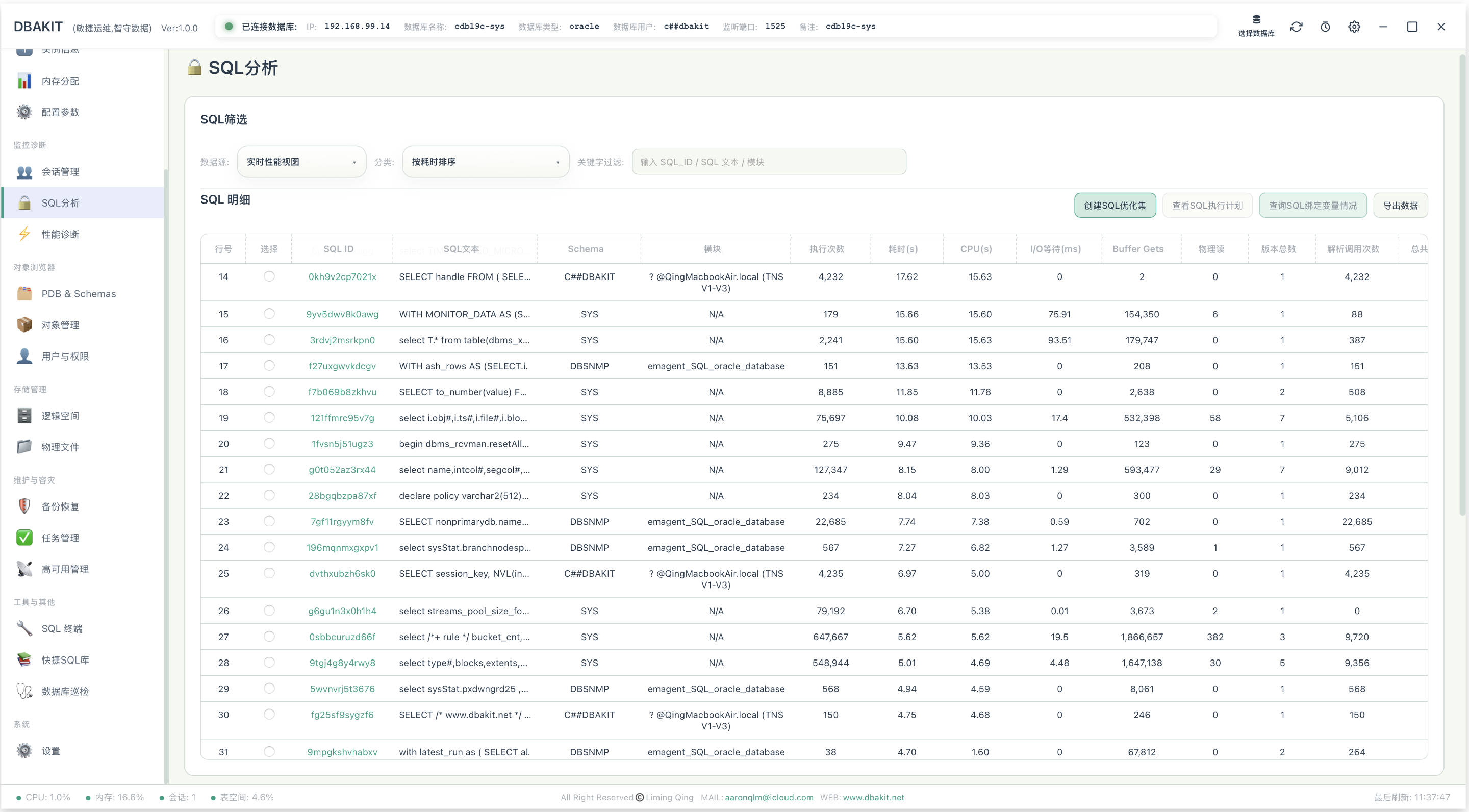This screenshot has height=812, width=1469.
Task: Select radio button for SQL 9yv5dwv8k0awg
Action: [269, 314]
